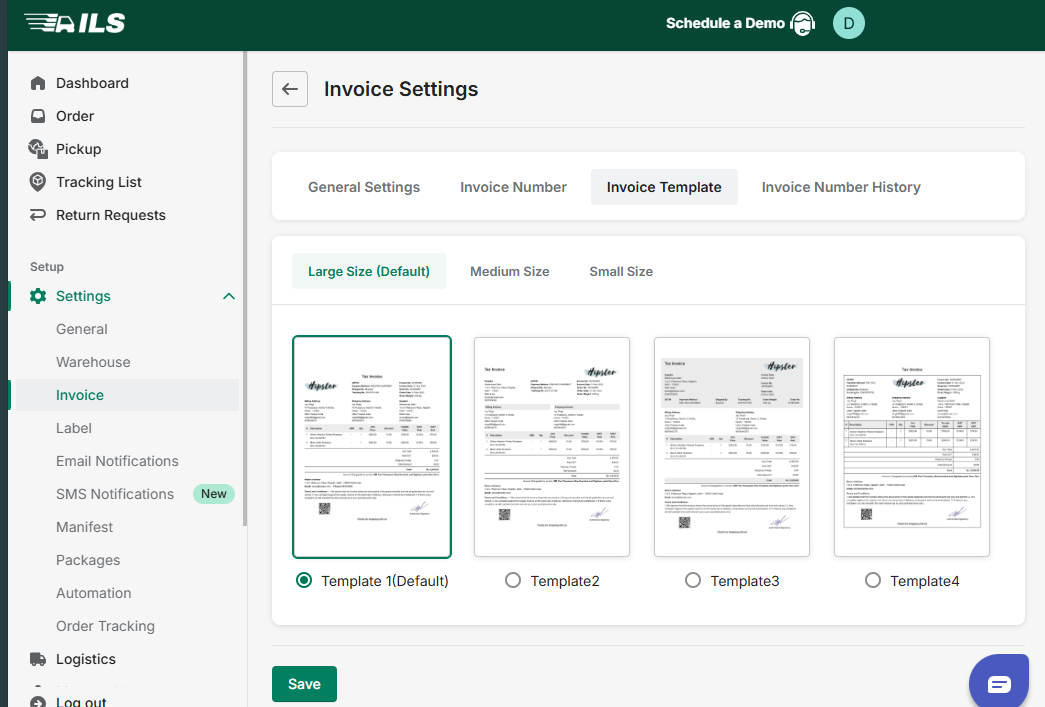The image size is (1045, 707).
Task: Open Invoice Number History tab
Action: point(841,187)
